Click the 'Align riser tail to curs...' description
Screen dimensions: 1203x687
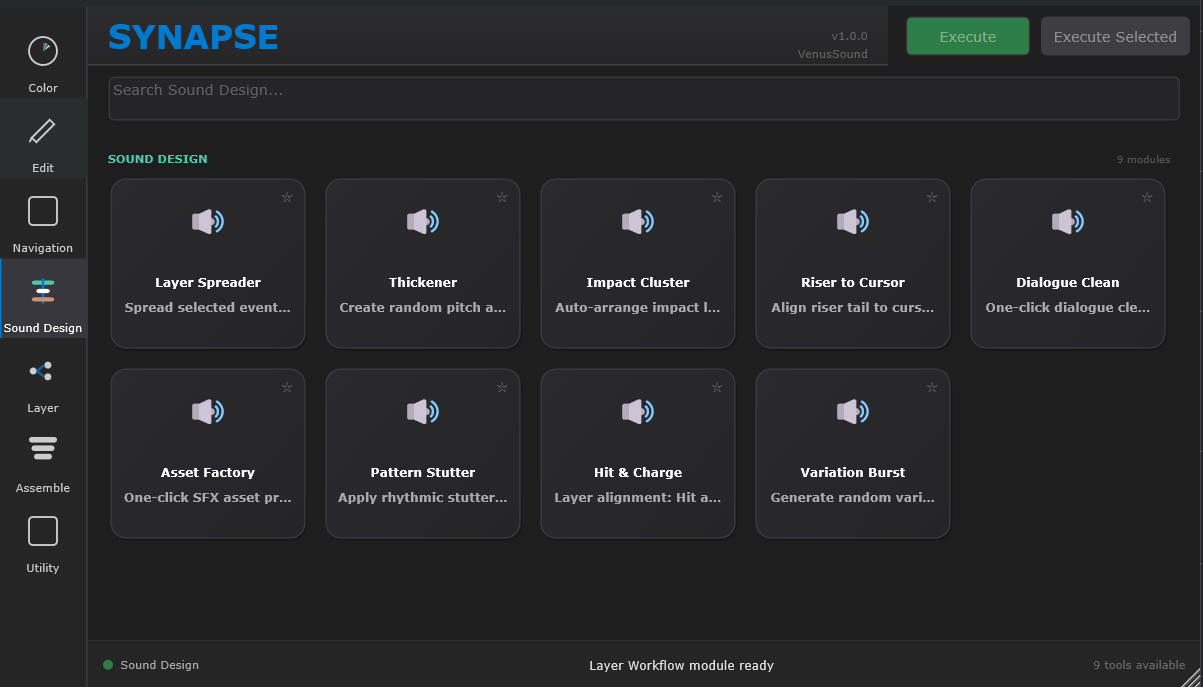coord(853,308)
